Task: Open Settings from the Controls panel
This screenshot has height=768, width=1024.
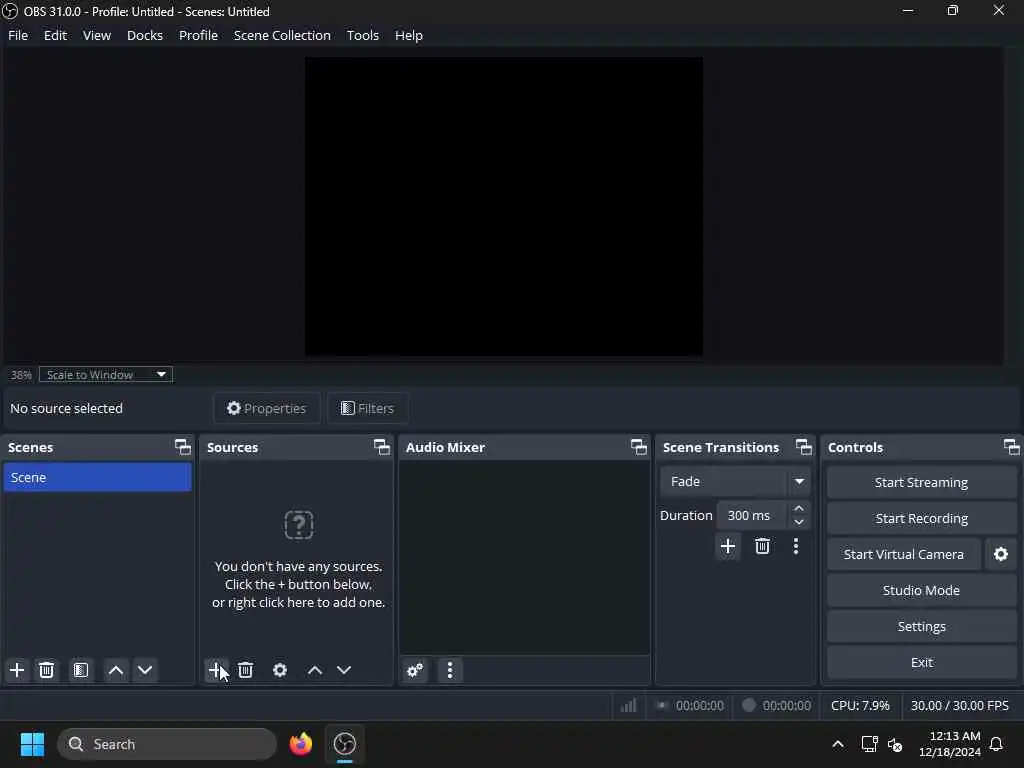Action: click(921, 626)
